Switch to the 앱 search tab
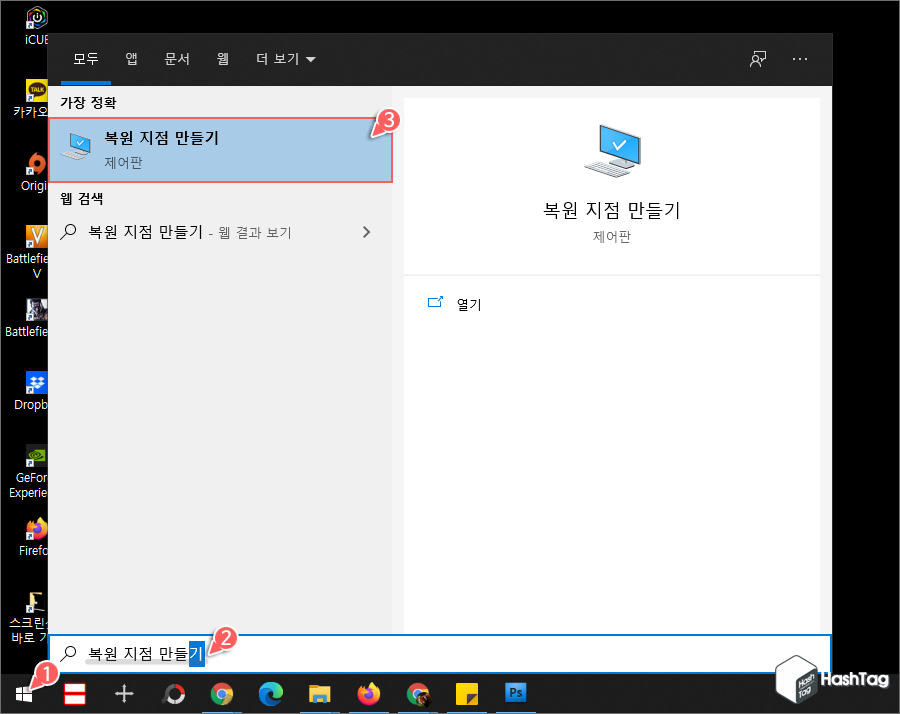This screenshot has height=714, width=900. [x=131, y=59]
